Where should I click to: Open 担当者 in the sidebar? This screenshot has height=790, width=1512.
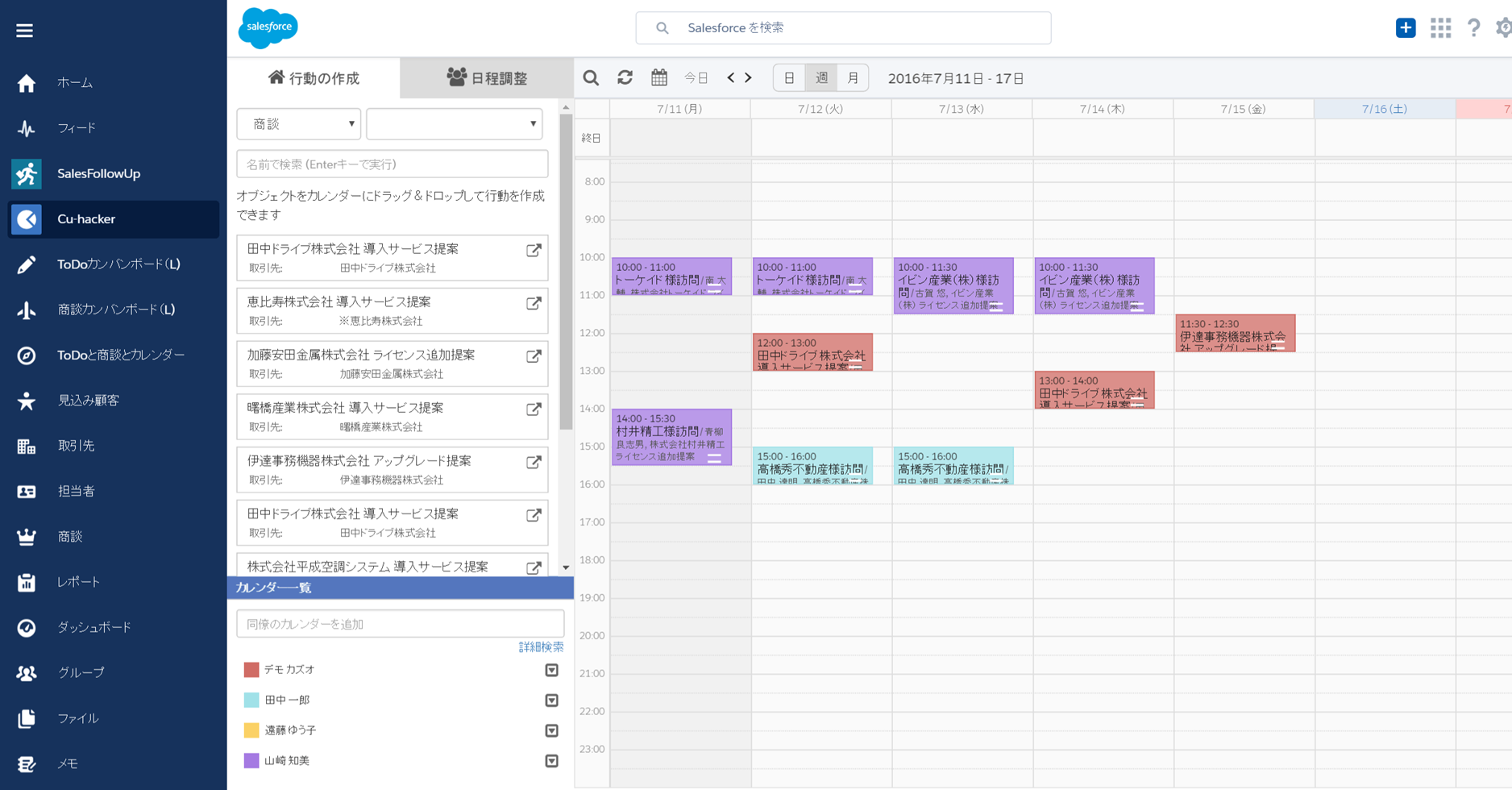coord(76,491)
